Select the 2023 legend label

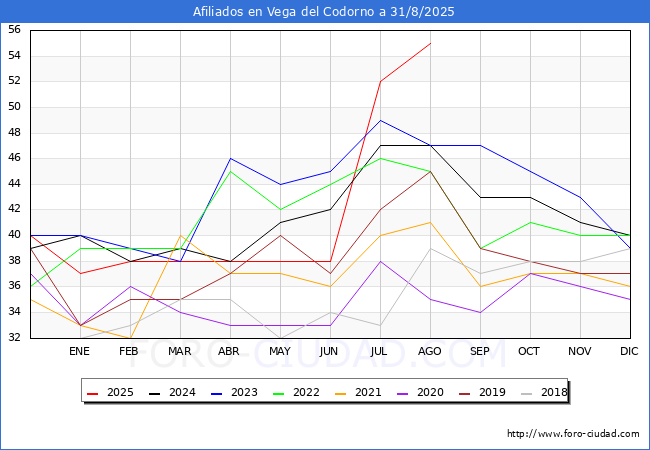[x=244, y=392]
